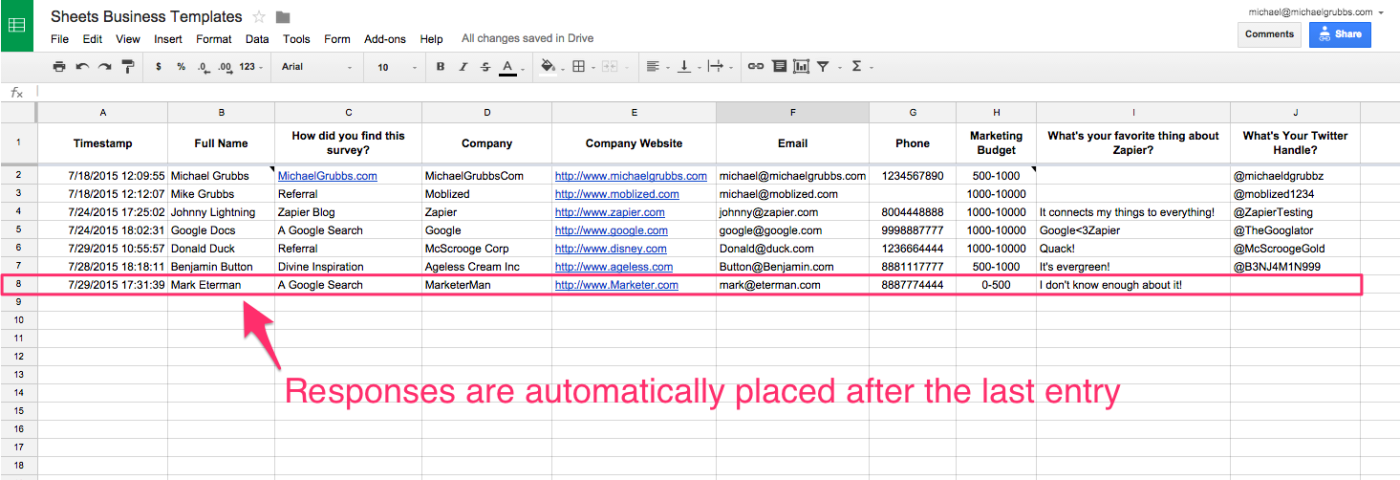Open the Add-ons menu
The height and width of the screenshot is (480, 1400).
[385, 39]
